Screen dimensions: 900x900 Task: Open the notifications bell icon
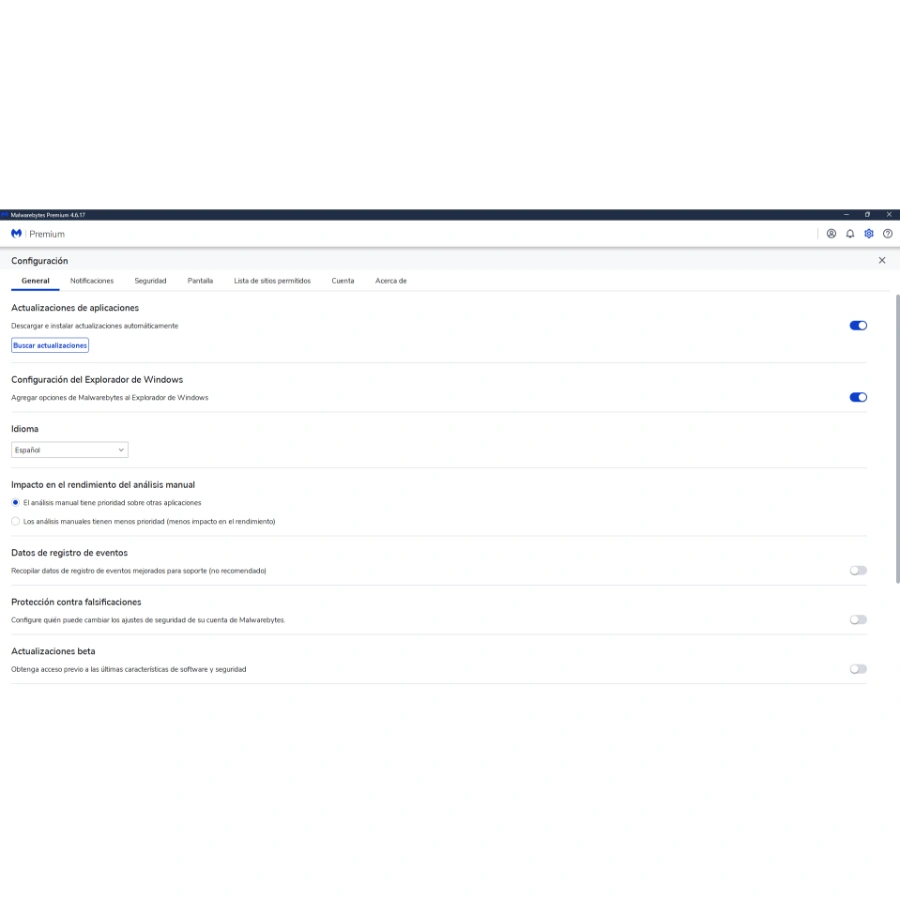pyautogui.click(x=850, y=233)
